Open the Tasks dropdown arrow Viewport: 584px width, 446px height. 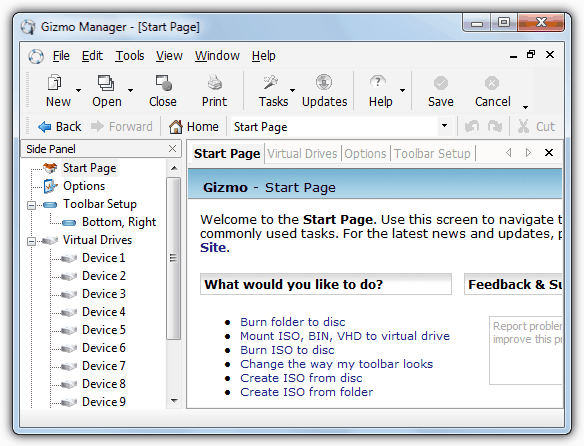click(x=292, y=91)
